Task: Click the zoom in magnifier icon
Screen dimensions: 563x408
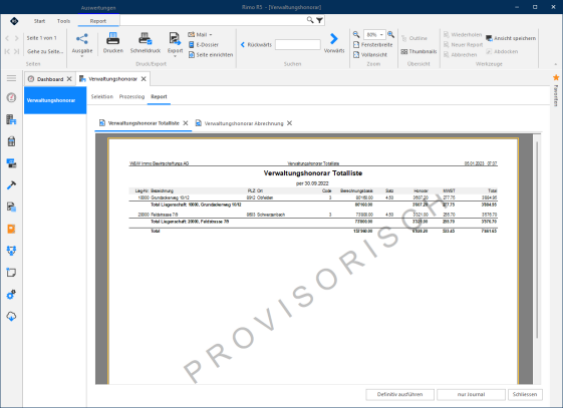Action: click(391, 34)
